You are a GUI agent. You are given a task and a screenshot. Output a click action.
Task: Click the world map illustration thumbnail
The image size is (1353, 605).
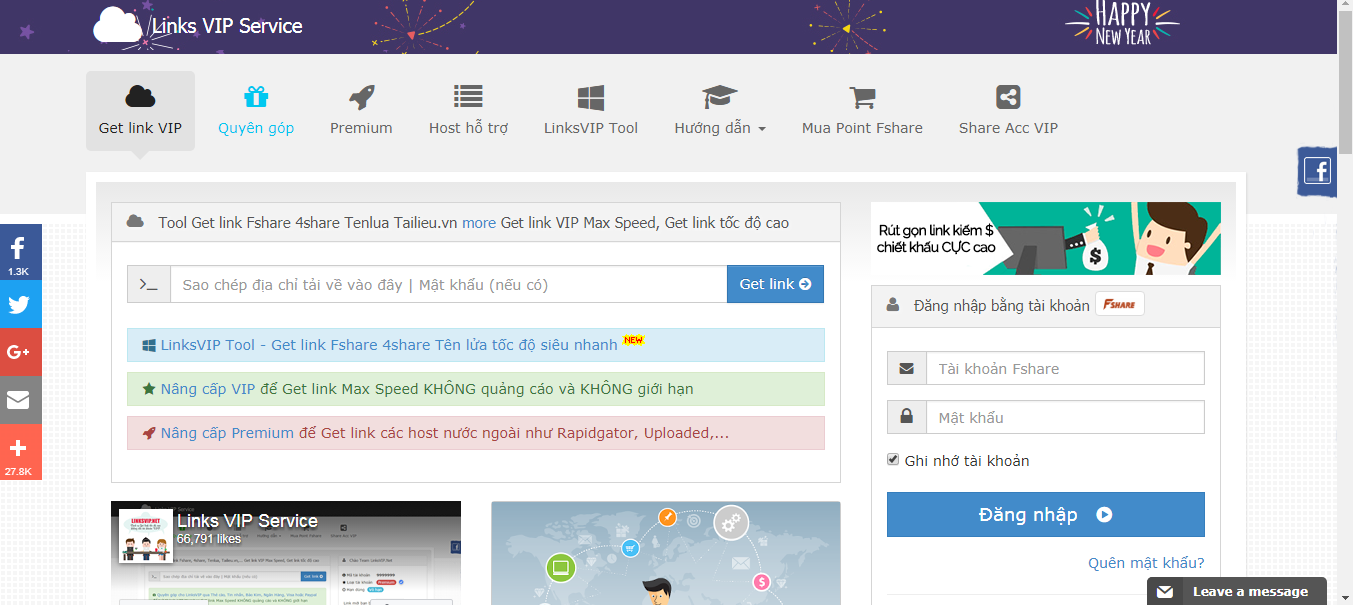coord(666,553)
